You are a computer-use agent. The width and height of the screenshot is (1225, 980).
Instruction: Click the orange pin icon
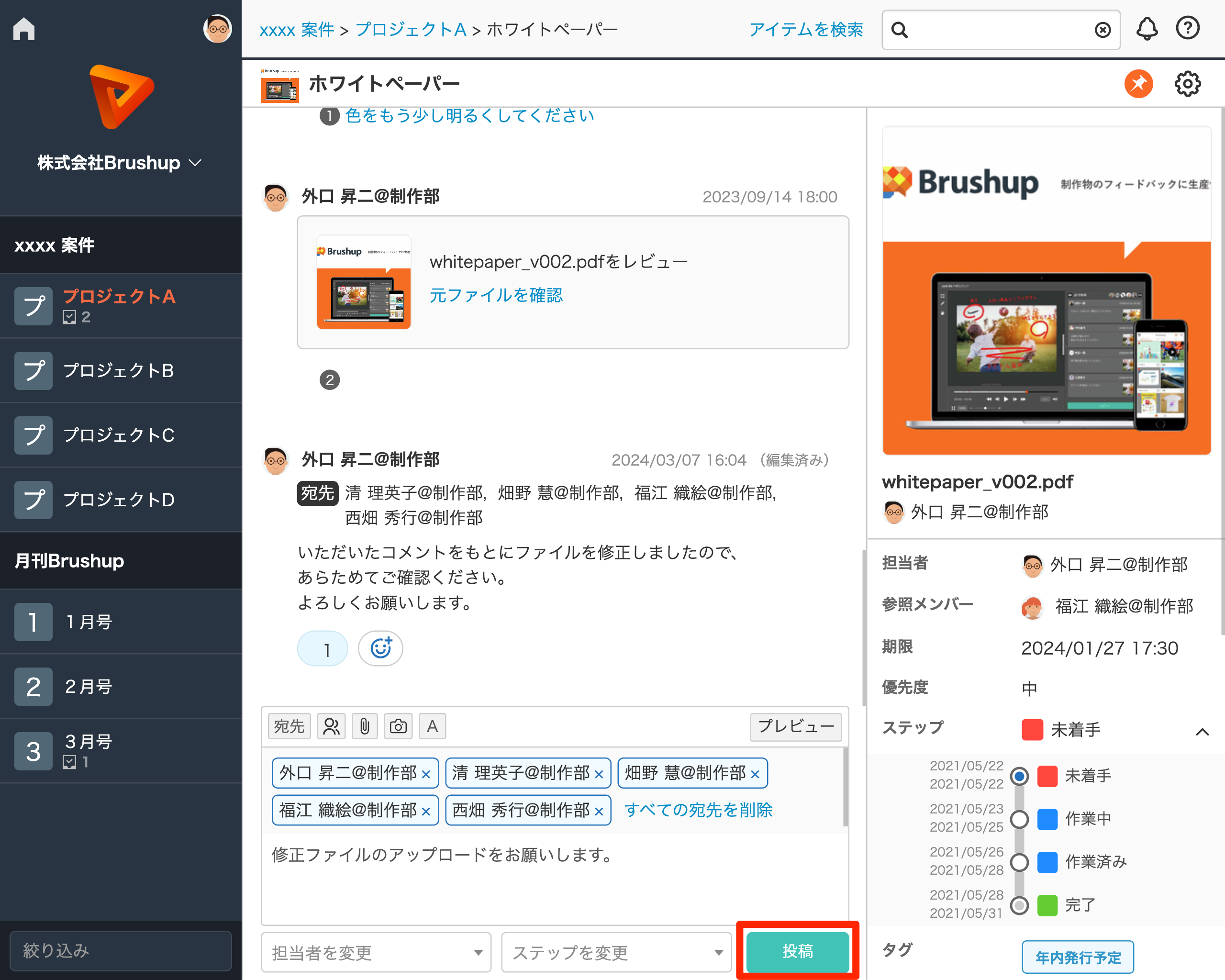tap(1138, 84)
